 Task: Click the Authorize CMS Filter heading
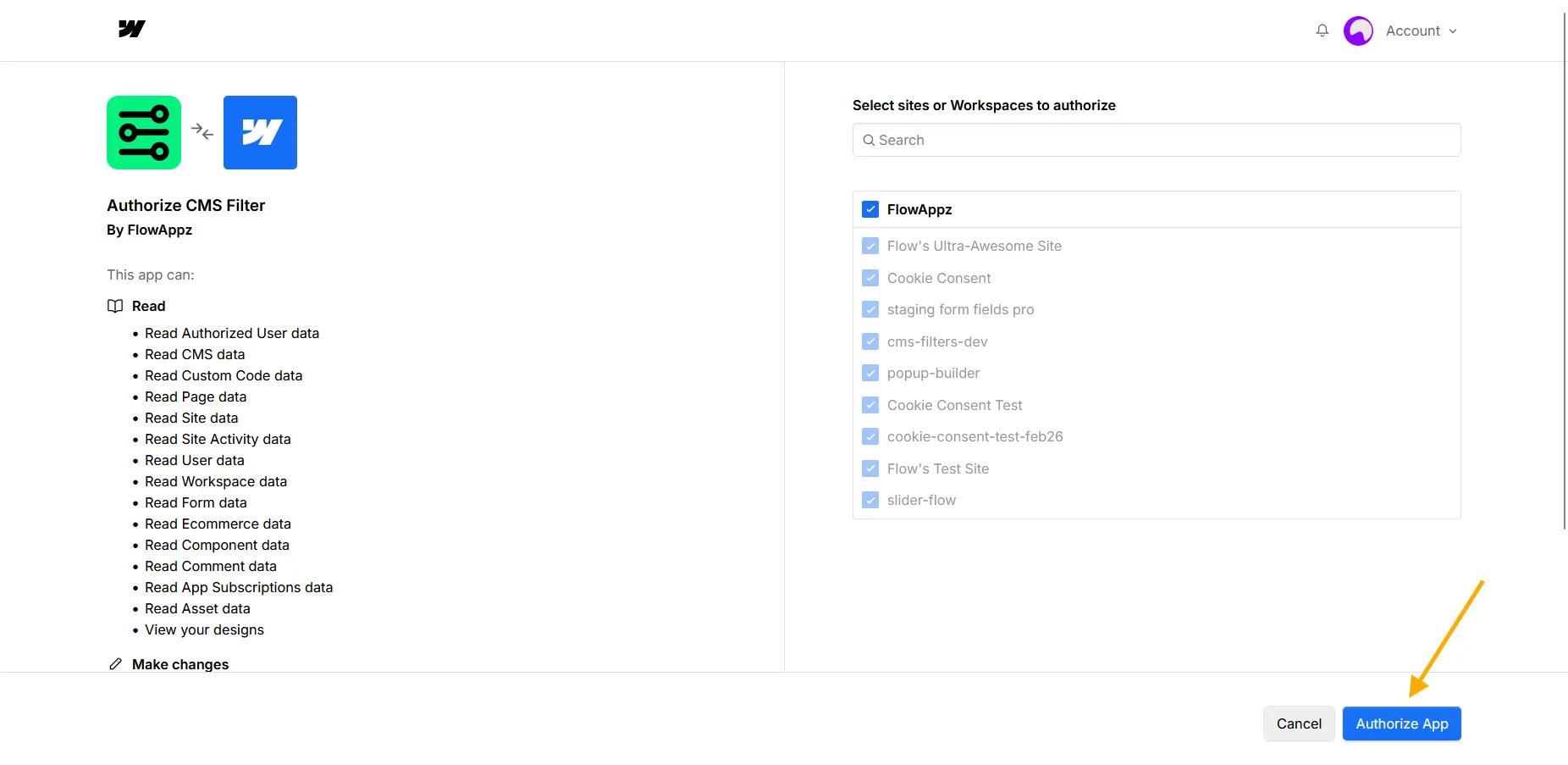(185, 205)
